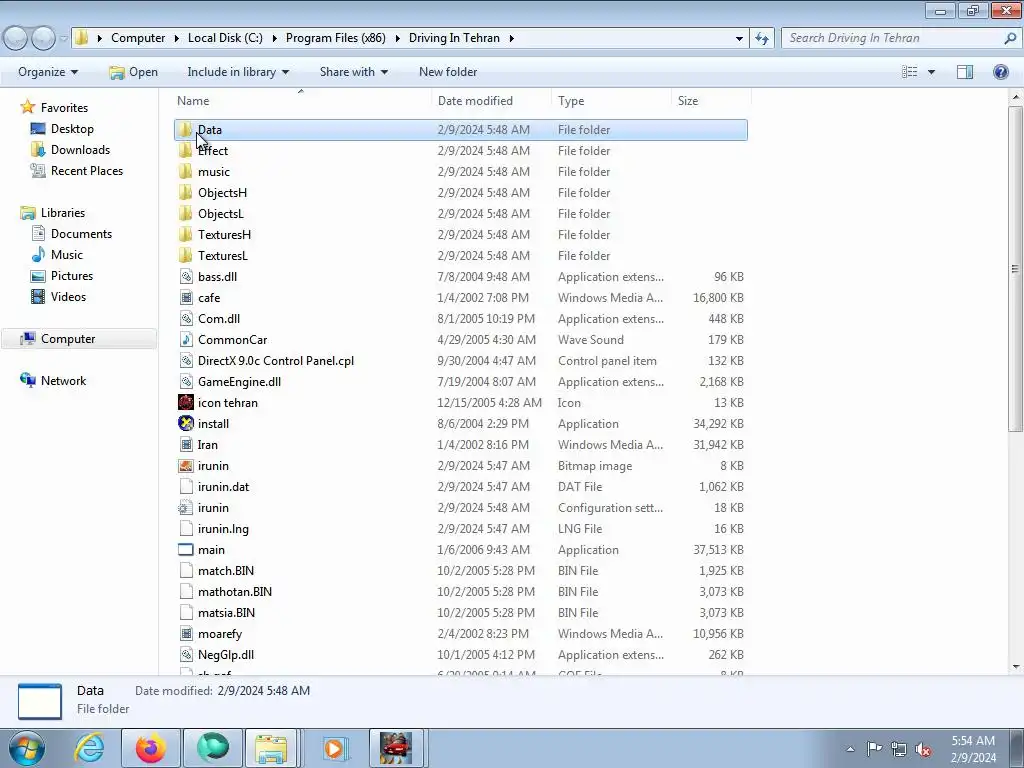This screenshot has width=1024, height=768.
Task: Click the muted volume tray icon
Action: 922,749
